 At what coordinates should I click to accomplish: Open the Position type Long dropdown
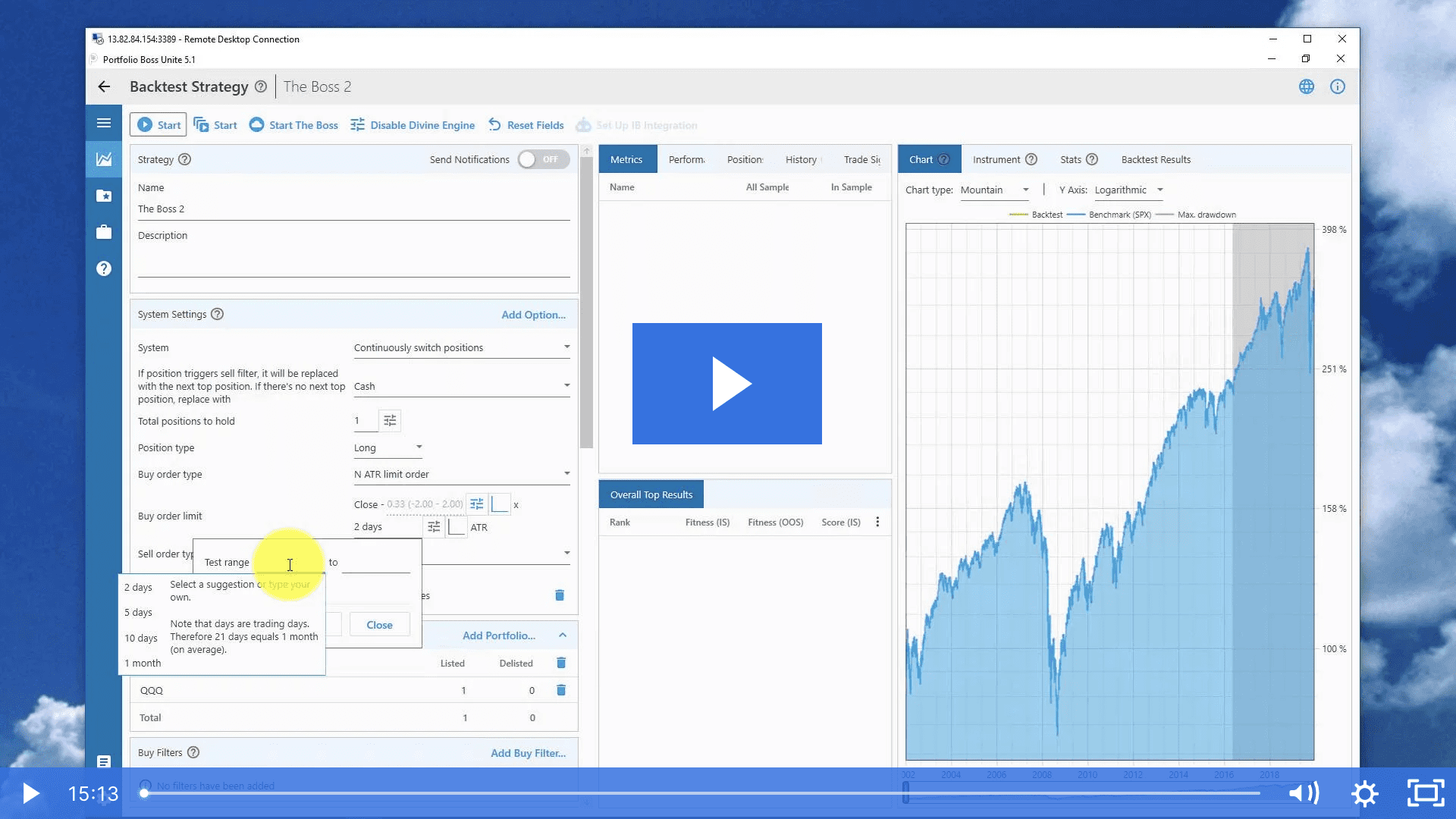coord(388,447)
